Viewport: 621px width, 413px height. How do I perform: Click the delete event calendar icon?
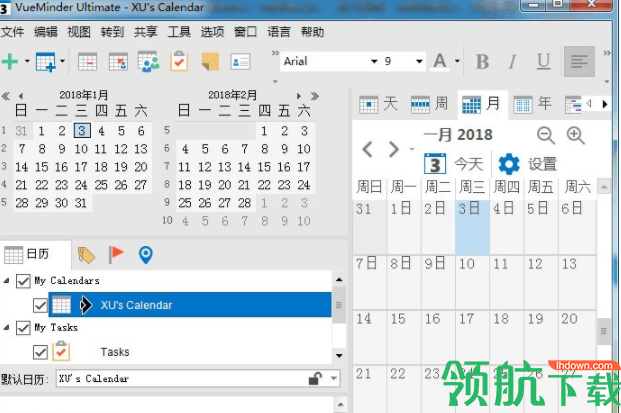pyautogui.click(x=87, y=62)
